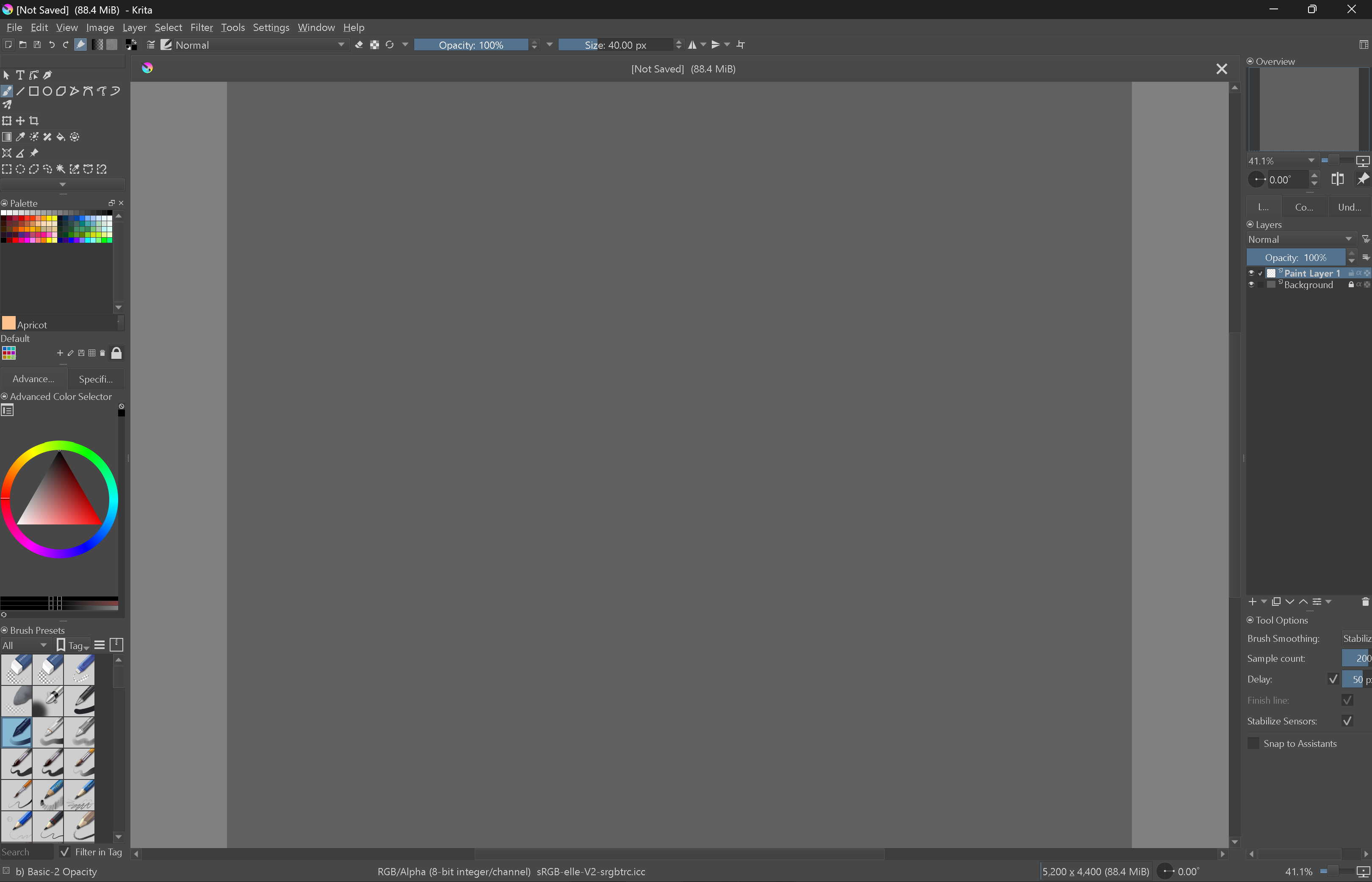Screen dimensions: 1372x882
Task: Click the Save document icon
Action: pos(37,44)
